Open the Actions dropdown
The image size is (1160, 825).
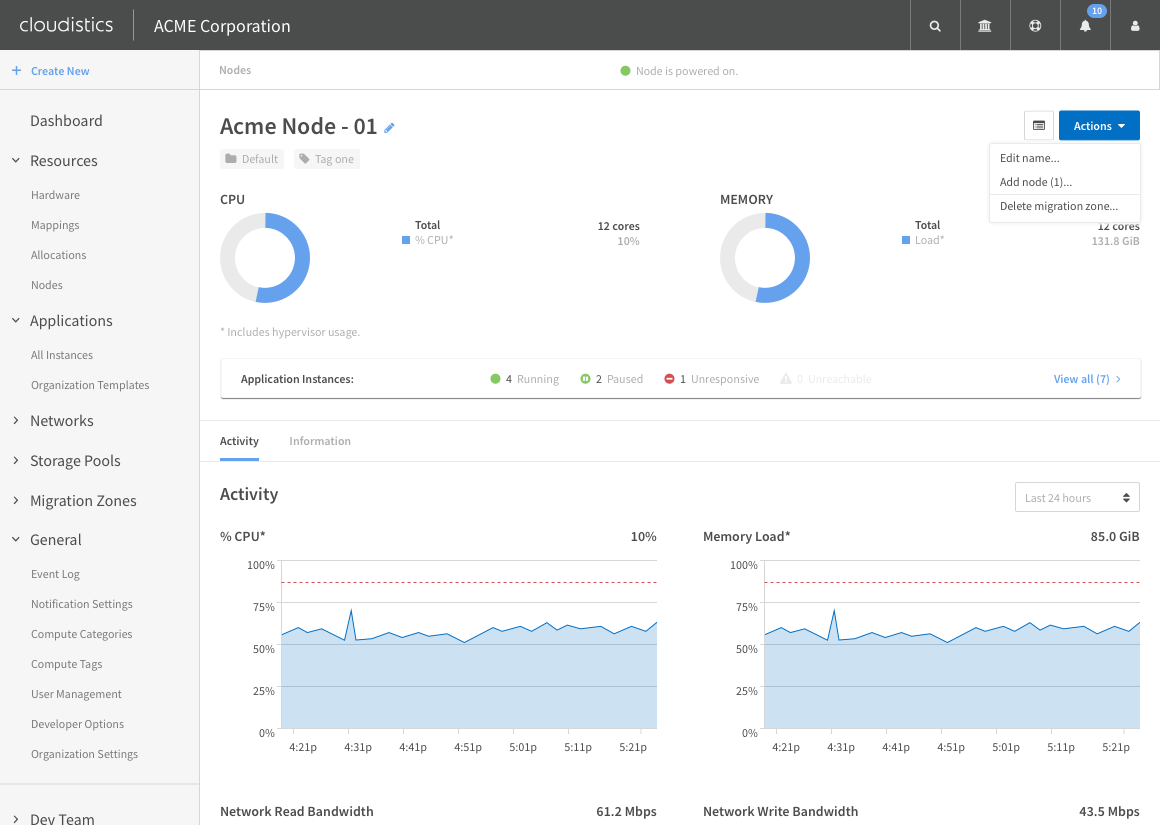(x=1099, y=125)
